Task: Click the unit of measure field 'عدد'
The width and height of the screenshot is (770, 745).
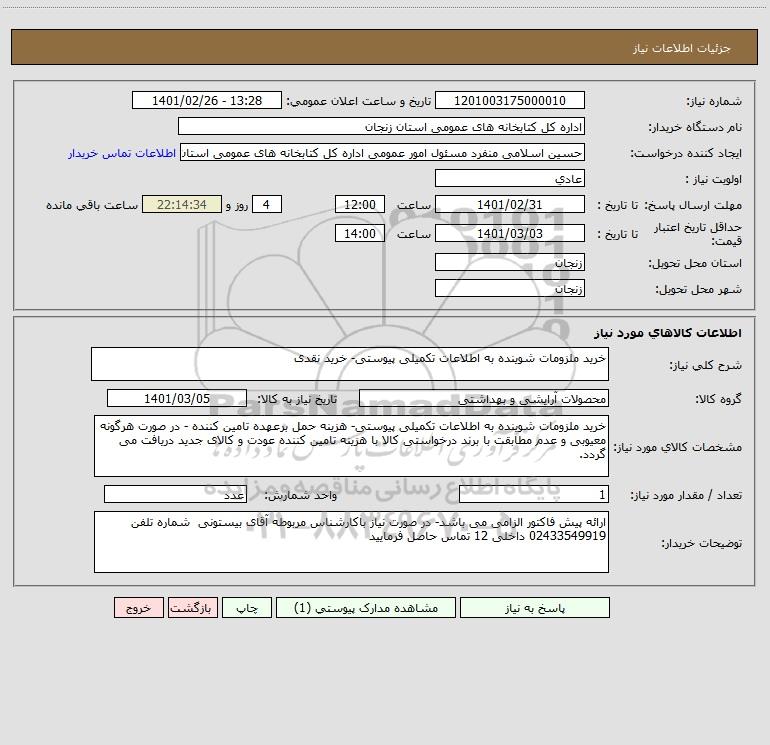Action: pyautogui.click(x=175, y=495)
